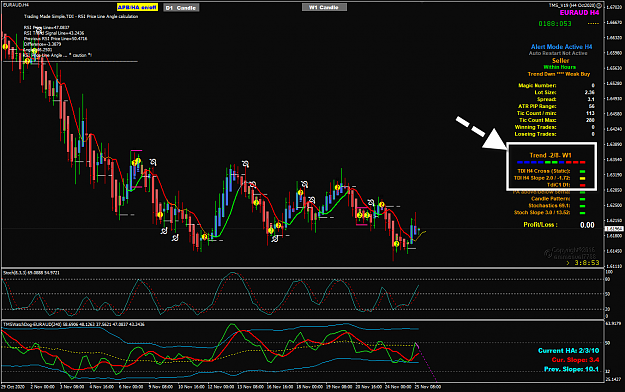625x392 pixels.
Task: Click the Trend -2/8- W1 heading
Action: pyautogui.click(x=550, y=155)
